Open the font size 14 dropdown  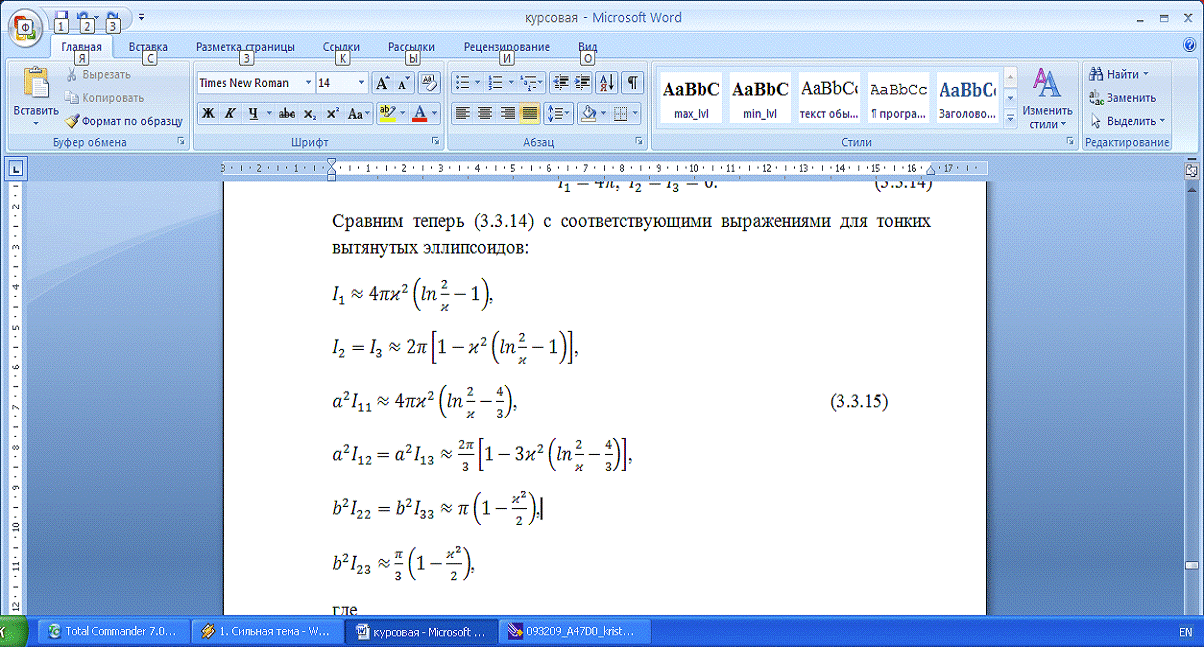point(361,83)
